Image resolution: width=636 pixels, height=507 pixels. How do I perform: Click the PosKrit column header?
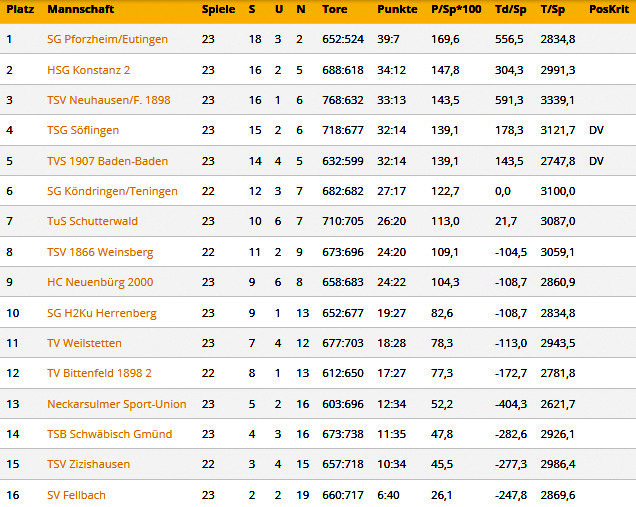click(x=608, y=9)
